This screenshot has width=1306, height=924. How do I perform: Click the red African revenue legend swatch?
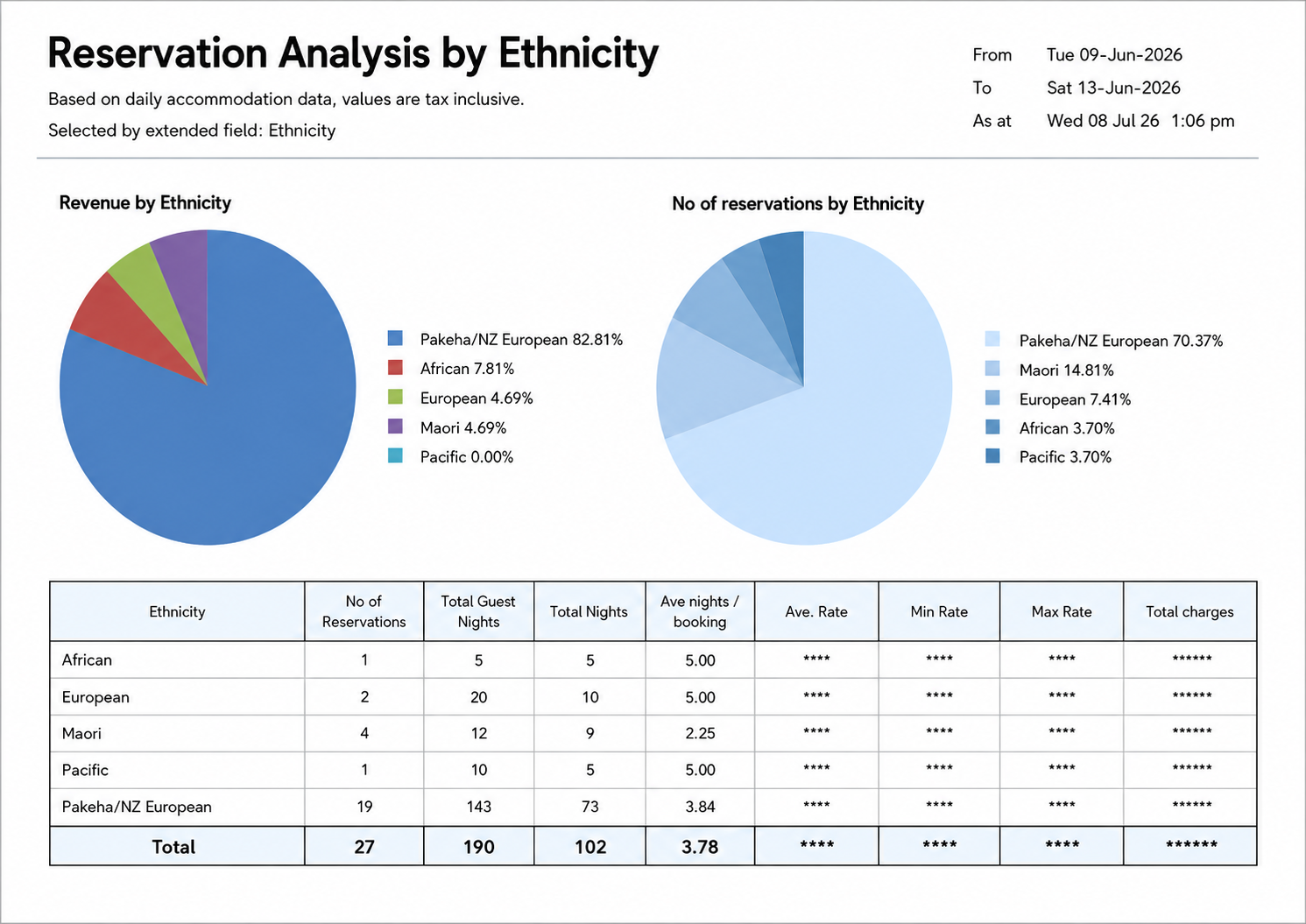(x=395, y=368)
